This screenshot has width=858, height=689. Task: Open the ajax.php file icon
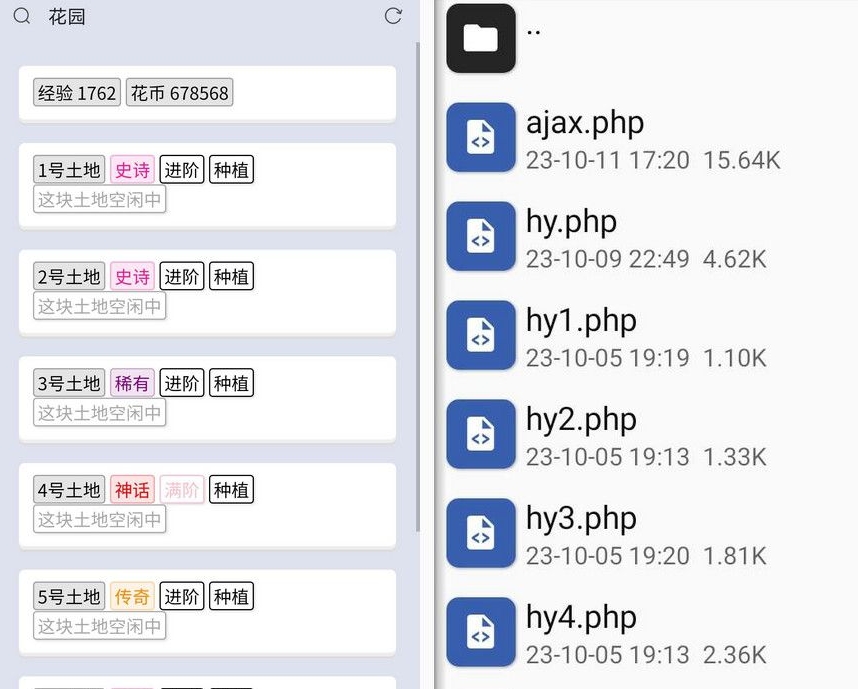point(481,137)
